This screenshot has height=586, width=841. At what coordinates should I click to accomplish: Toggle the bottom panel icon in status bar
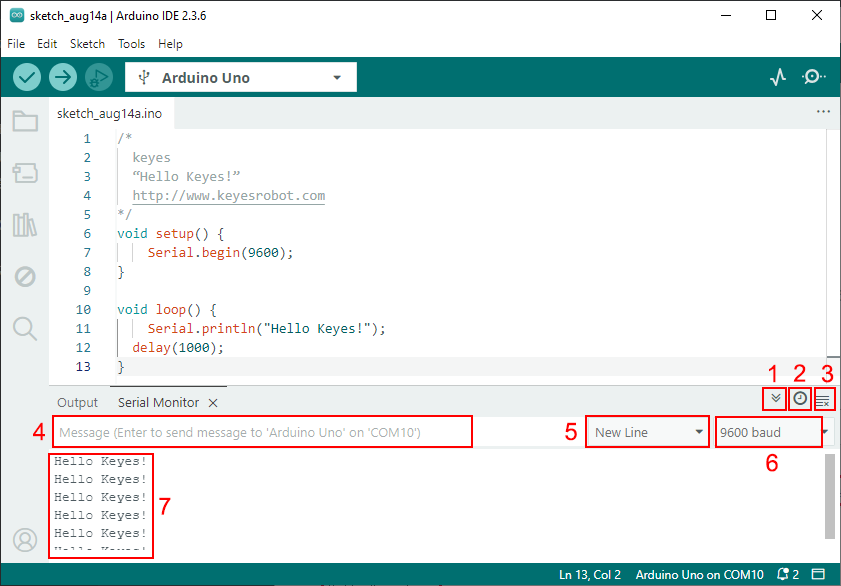[x=818, y=574]
